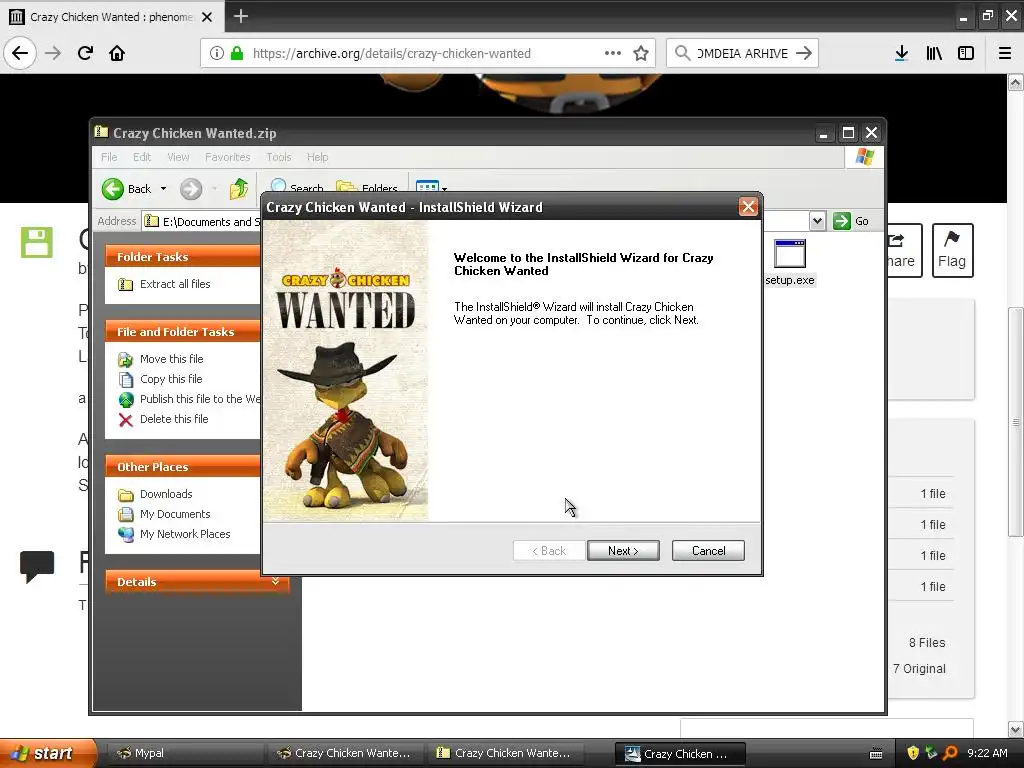The height and width of the screenshot is (768, 1024).
Task: Click the Go button beside address bar
Action: [x=852, y=221]
